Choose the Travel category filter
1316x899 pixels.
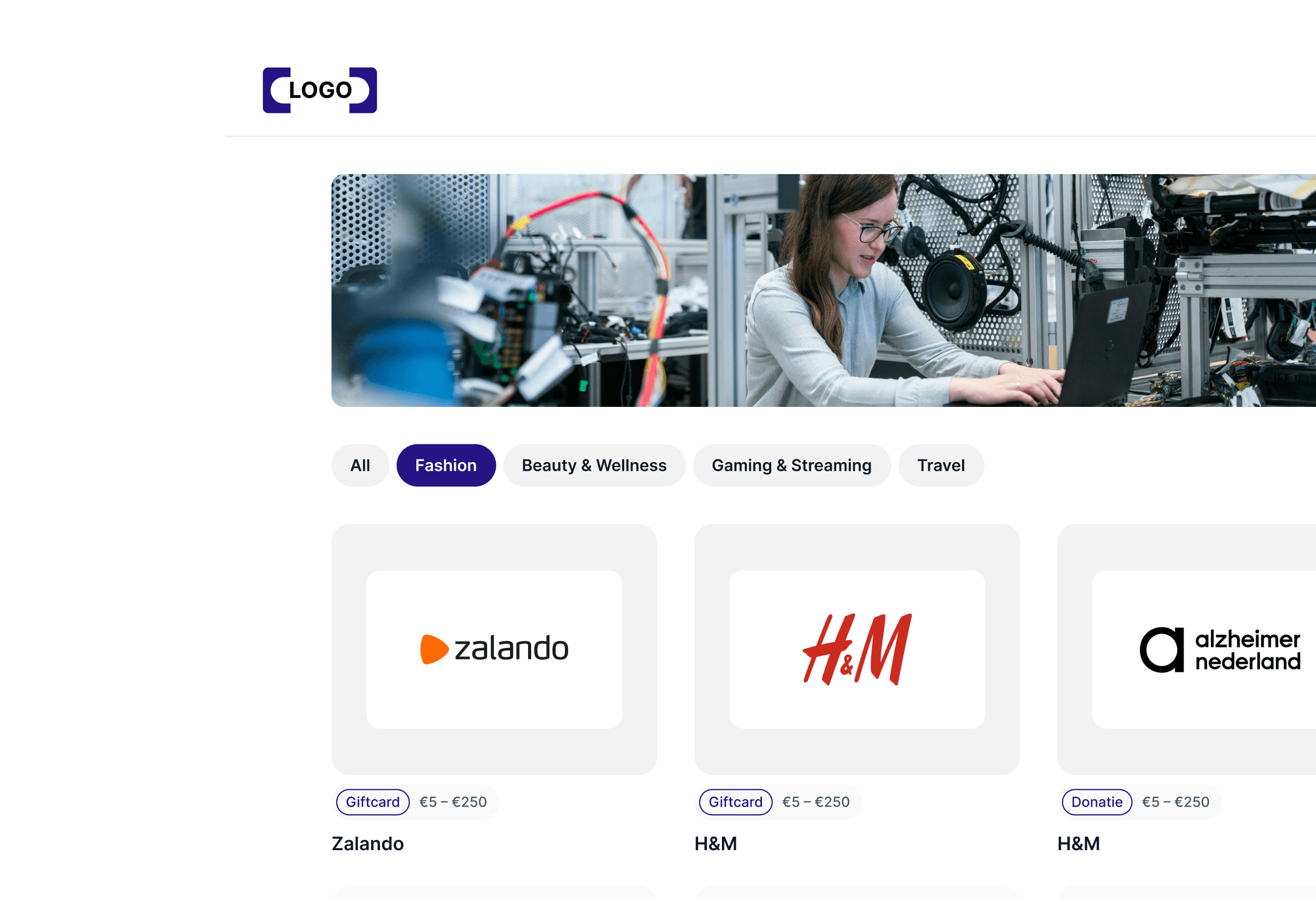pos(941,466)
